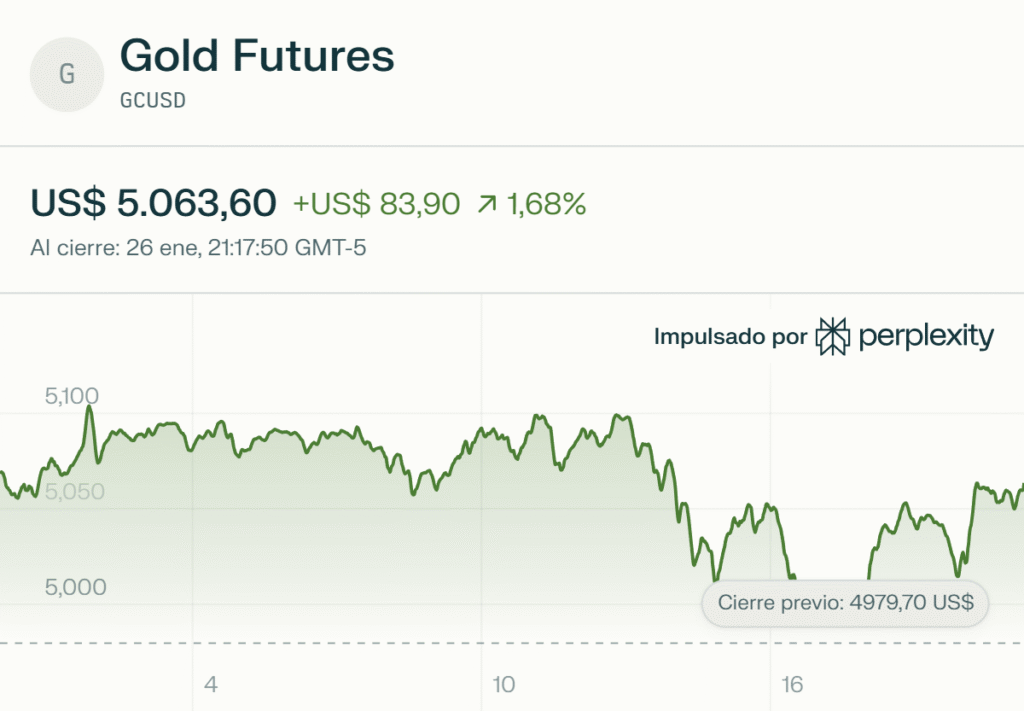Open the Gold Futures title
The image size is (1024, 711).
pyautogui.click(x=257, y=56)
